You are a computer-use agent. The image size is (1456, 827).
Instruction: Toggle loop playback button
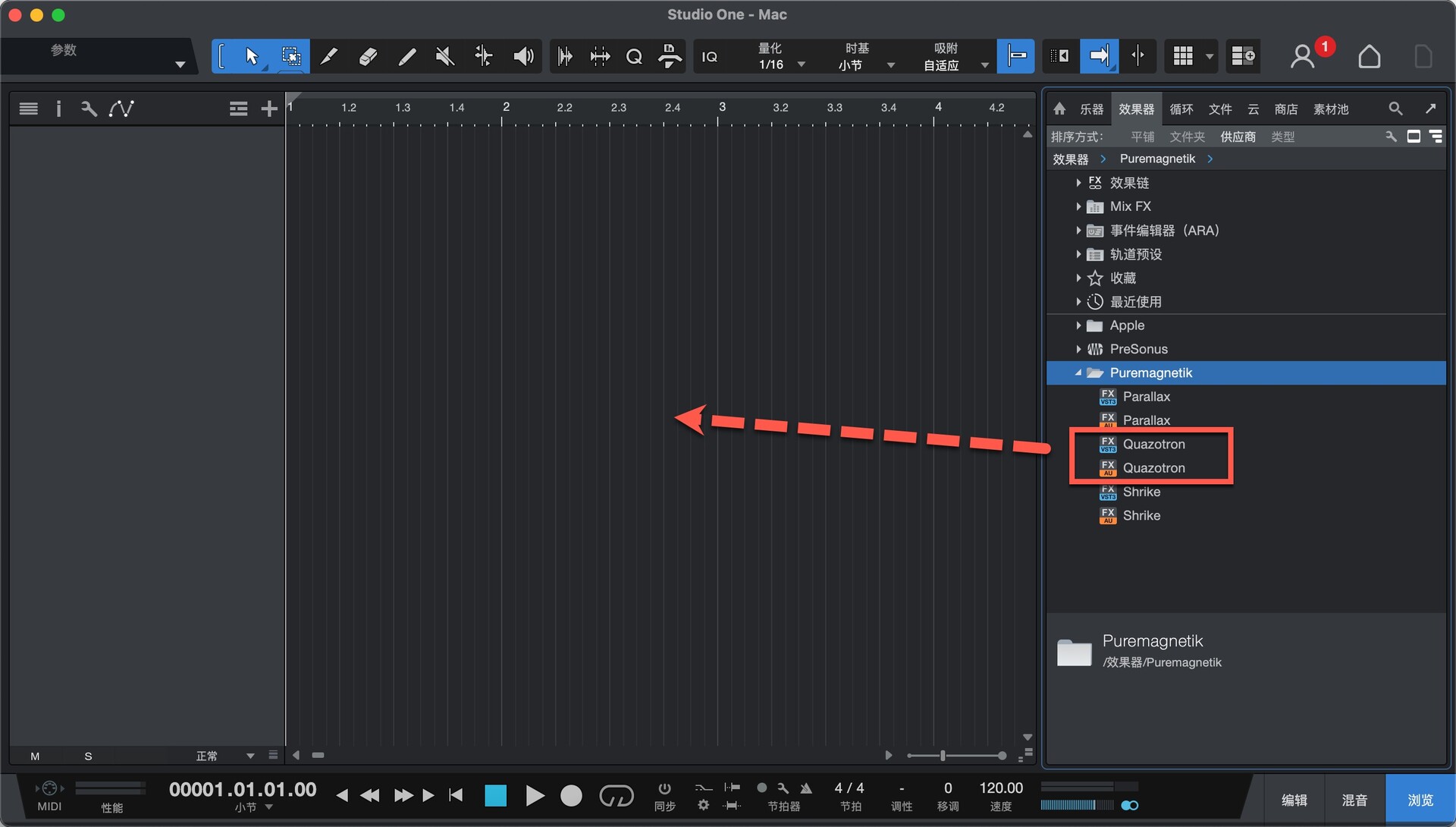point(617,795)
